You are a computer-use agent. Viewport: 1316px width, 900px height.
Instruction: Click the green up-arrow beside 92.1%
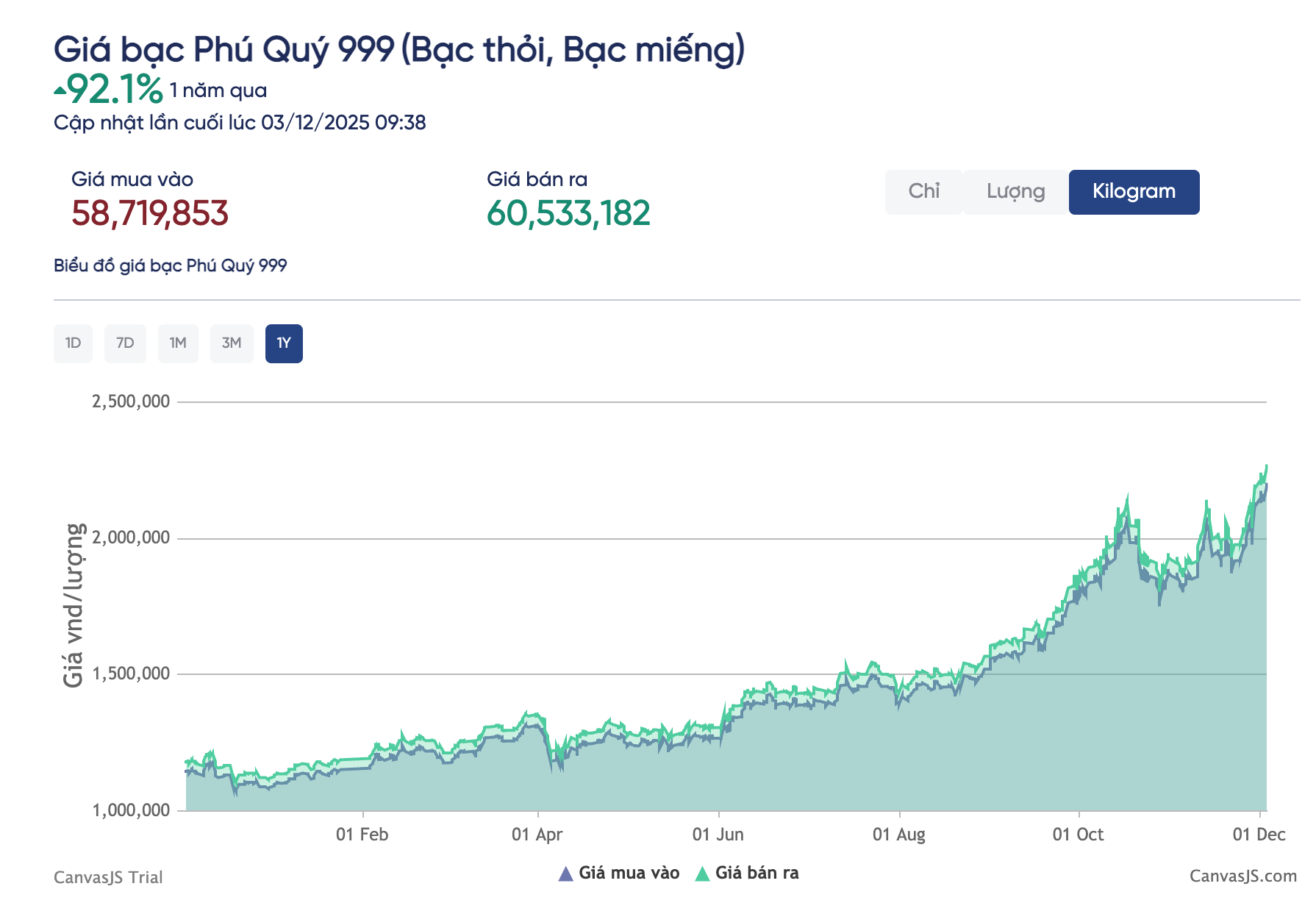coord(60,91)
